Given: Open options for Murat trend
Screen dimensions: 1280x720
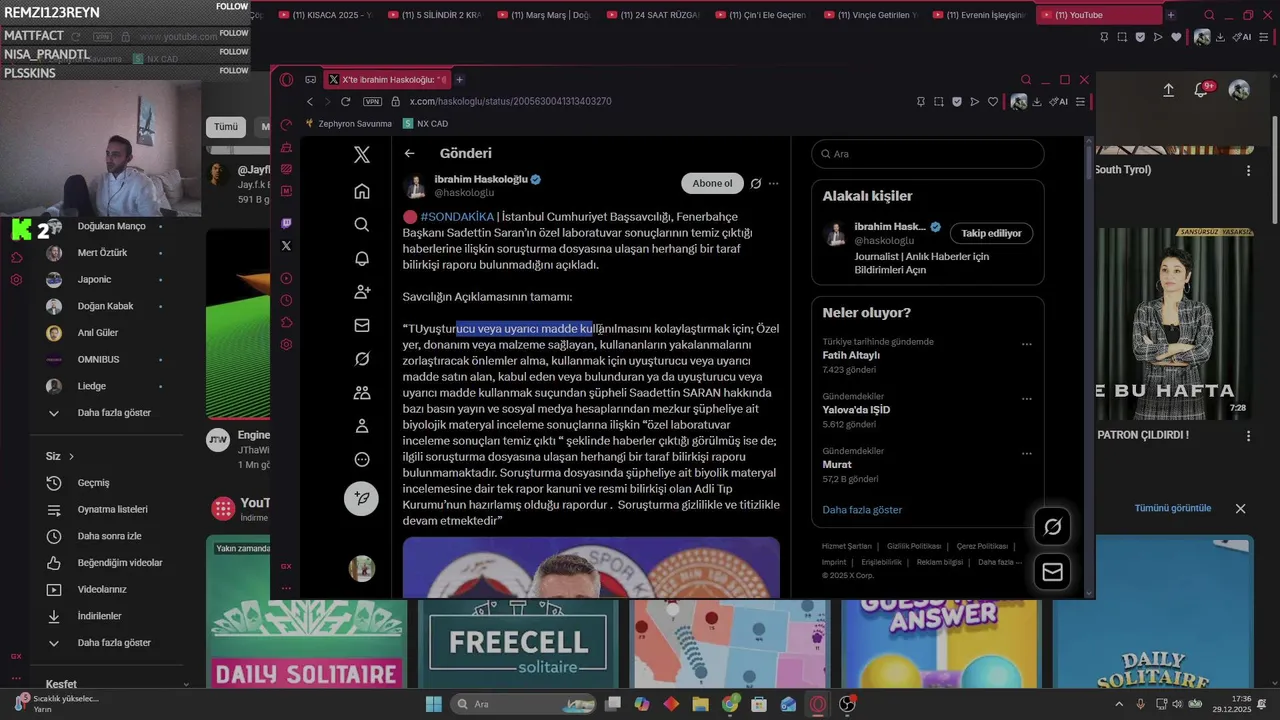Looking at the screenshot, I should coord(1026,454).
